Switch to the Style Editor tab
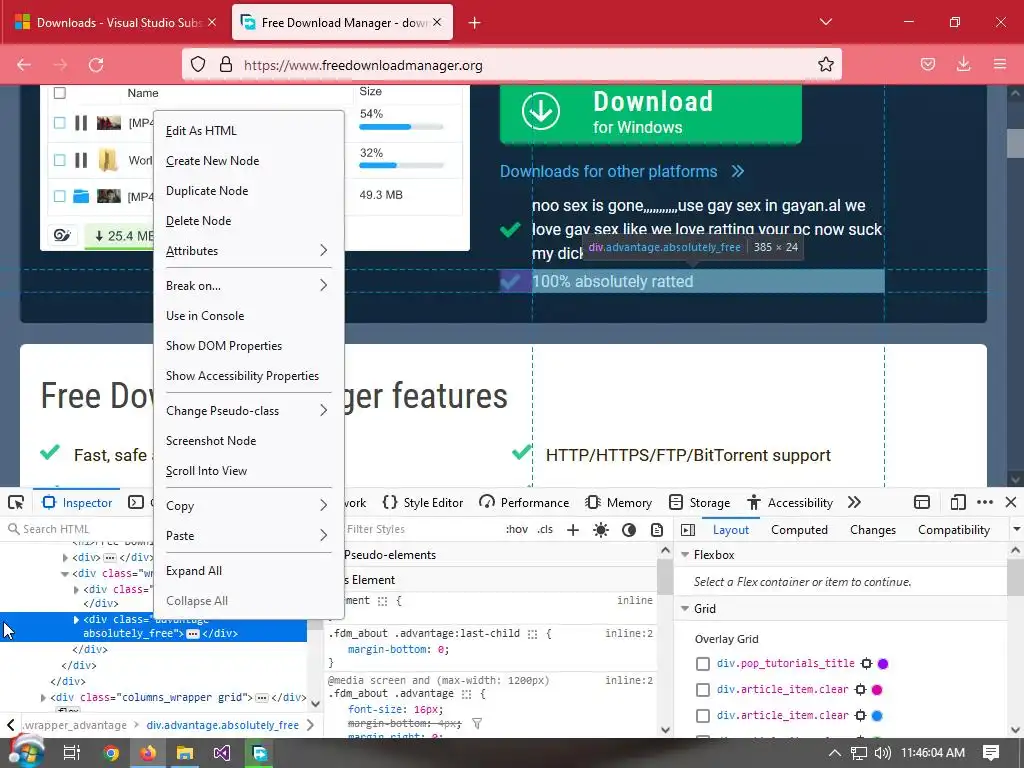The image size is (1024, 768). coord(423,502)
